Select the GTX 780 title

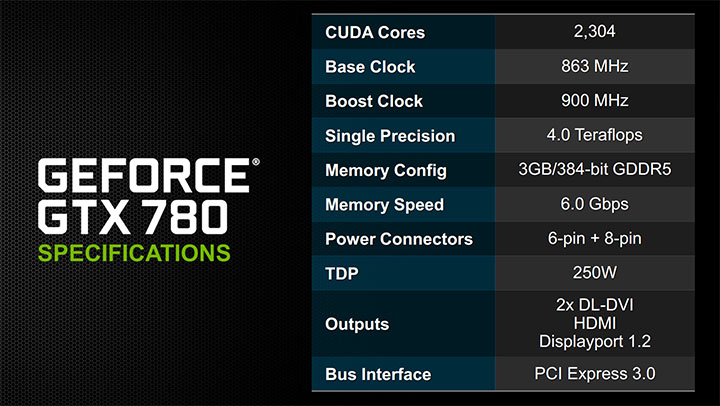(x=133, y=217)
